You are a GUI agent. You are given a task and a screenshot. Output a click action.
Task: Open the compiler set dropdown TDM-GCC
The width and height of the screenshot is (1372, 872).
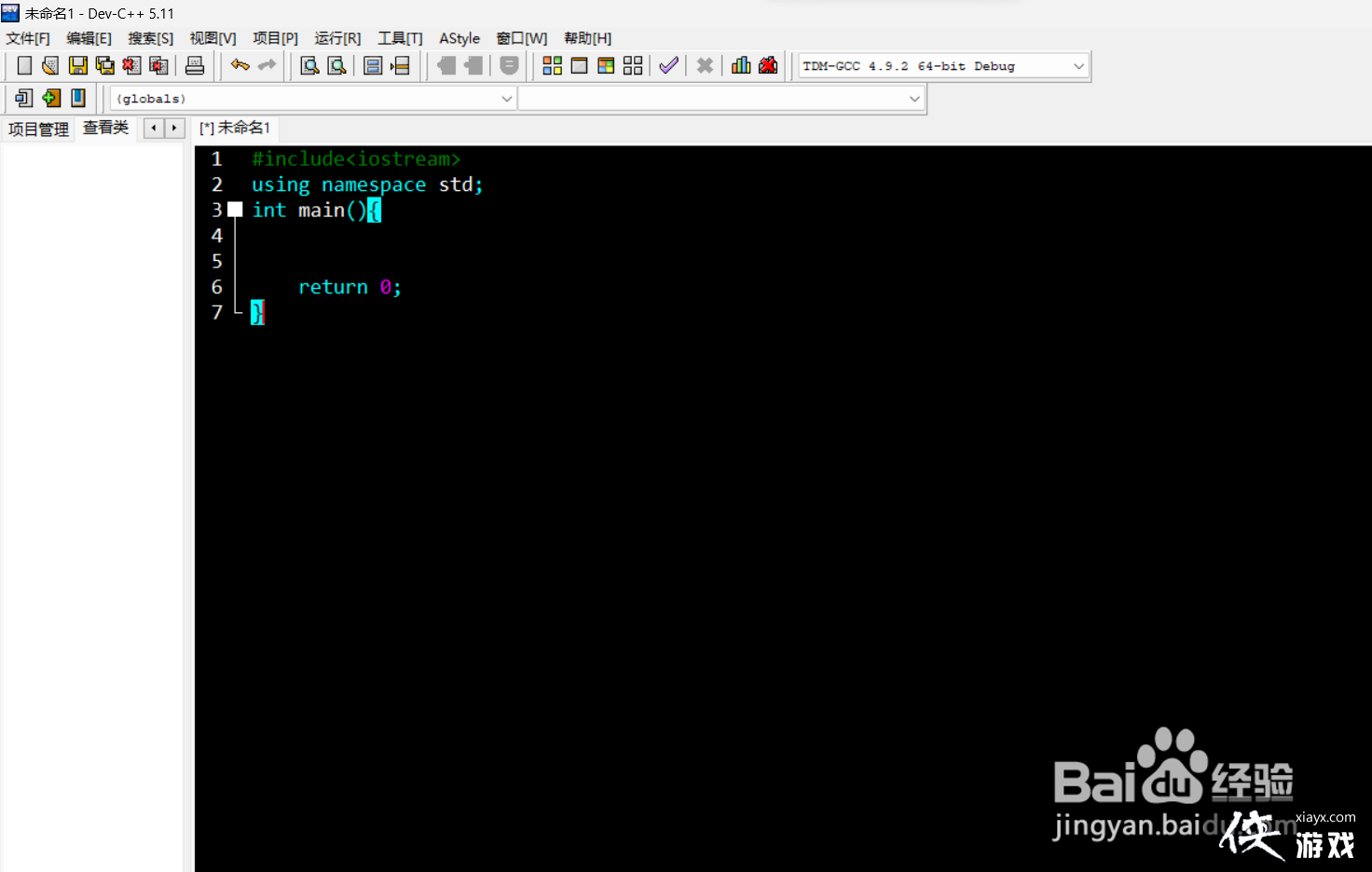pos(943,66)
